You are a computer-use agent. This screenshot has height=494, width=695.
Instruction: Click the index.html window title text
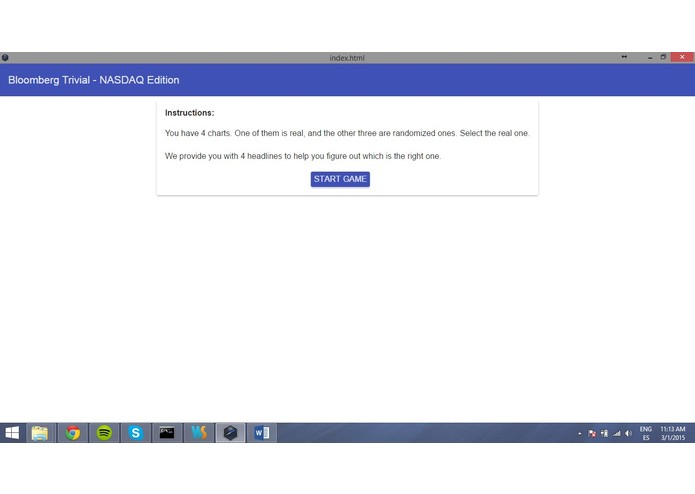tap(347, 58)
